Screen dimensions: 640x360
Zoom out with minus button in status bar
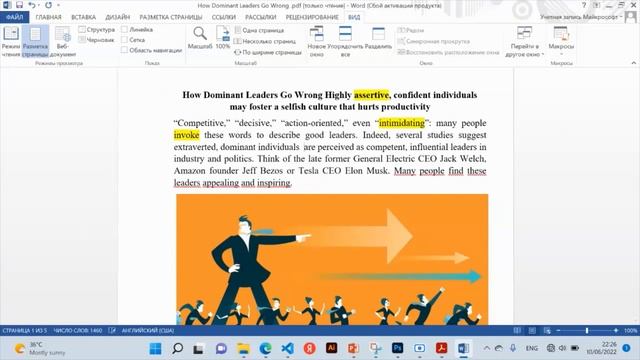coord(558,330)
